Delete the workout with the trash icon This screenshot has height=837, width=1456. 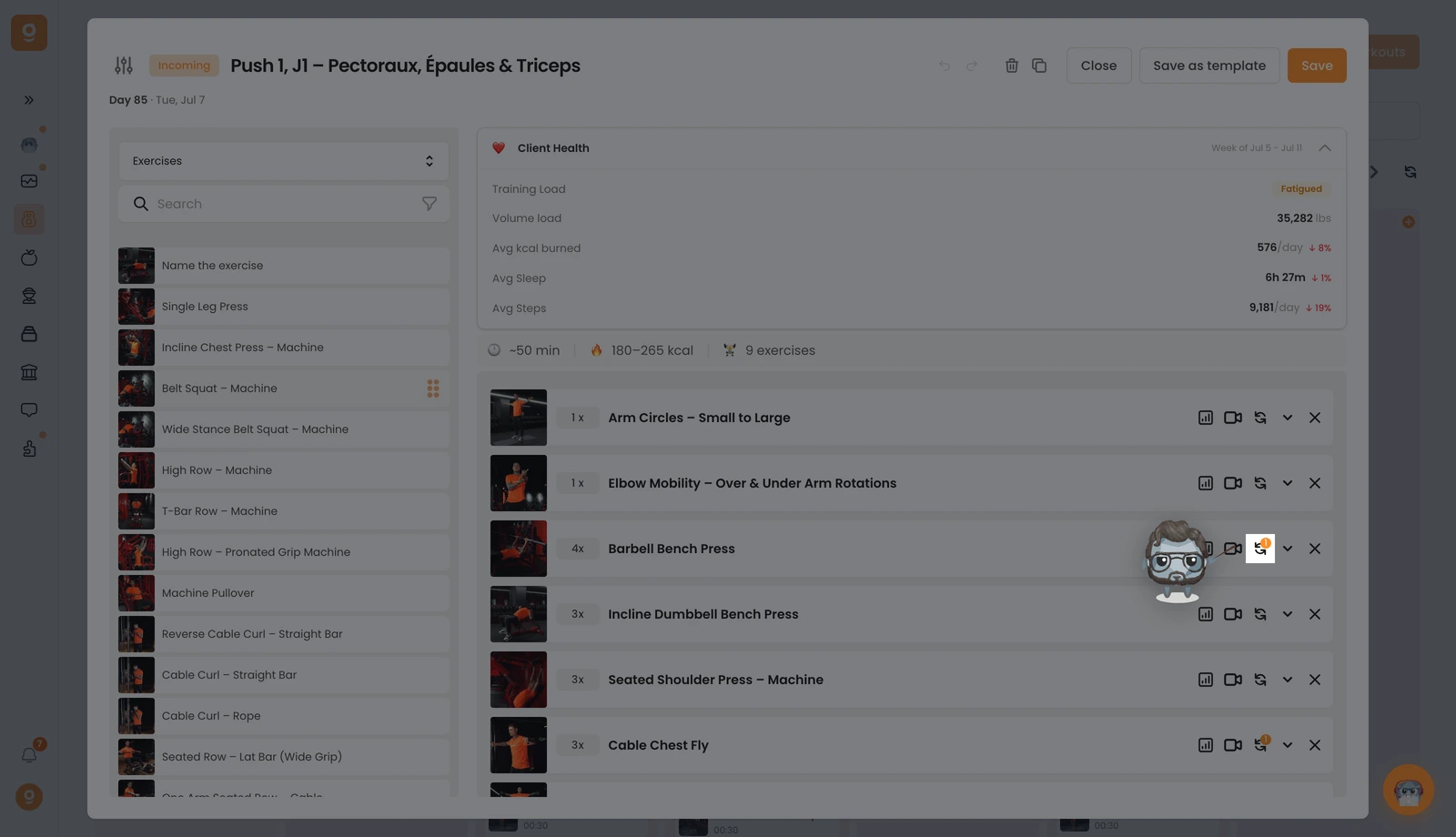click(x=1011, y=66)
